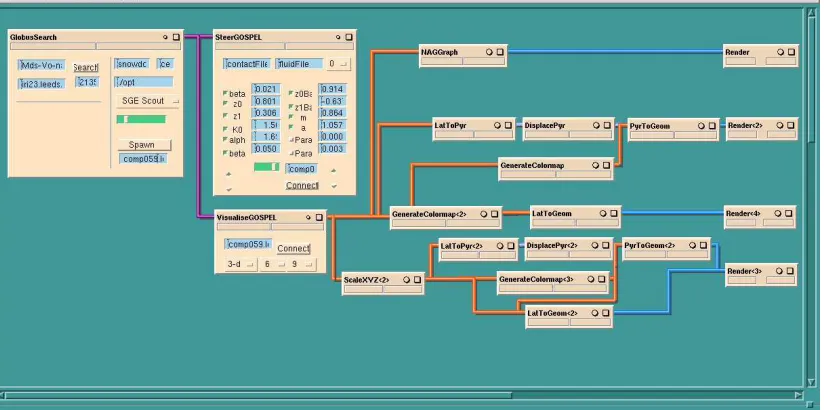Image resolution: width=824 pixels, height=410 pixels.
Task: Click the square icon on LatToGeom module
Action: click(614, 214)
